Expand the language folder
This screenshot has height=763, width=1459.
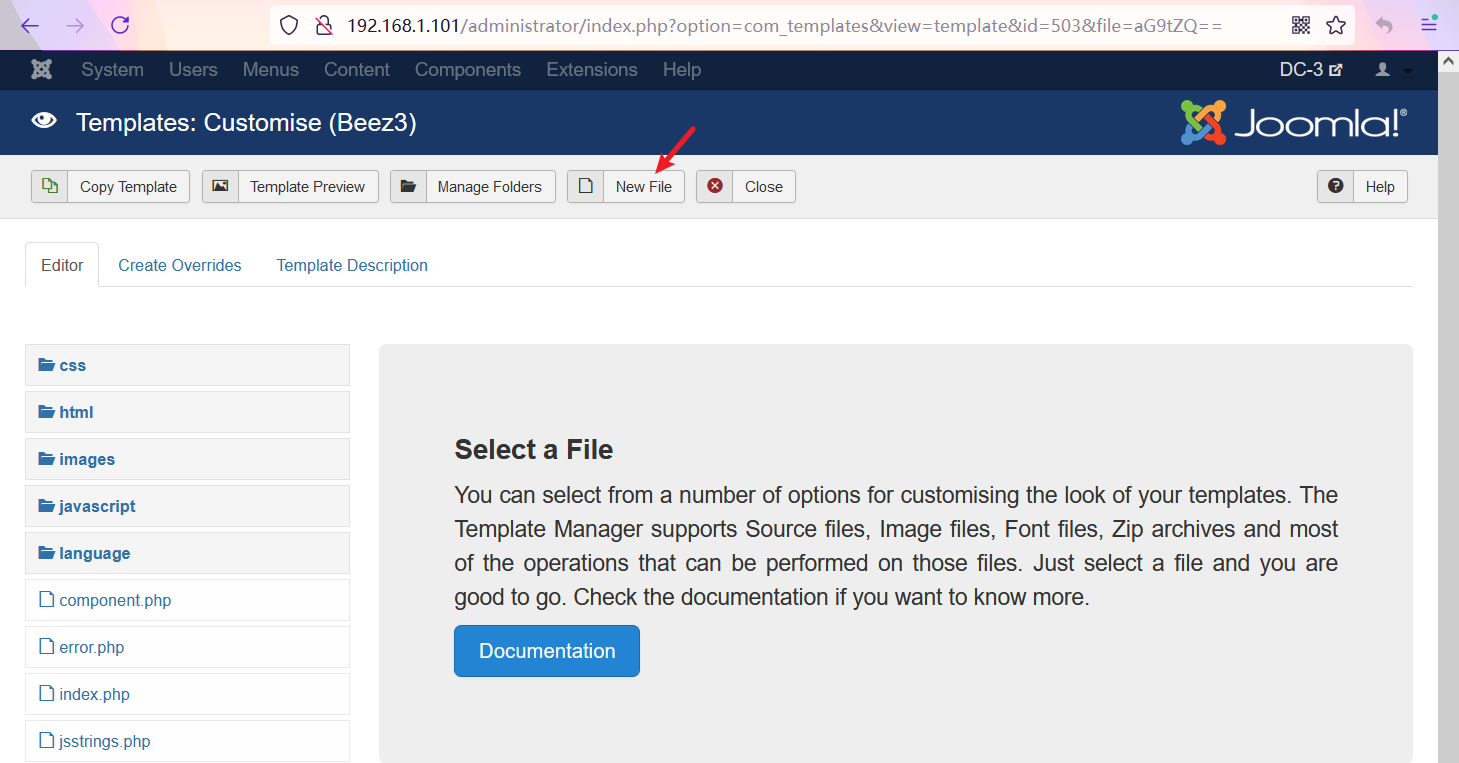pyautogui.click(x=187, y=553)
